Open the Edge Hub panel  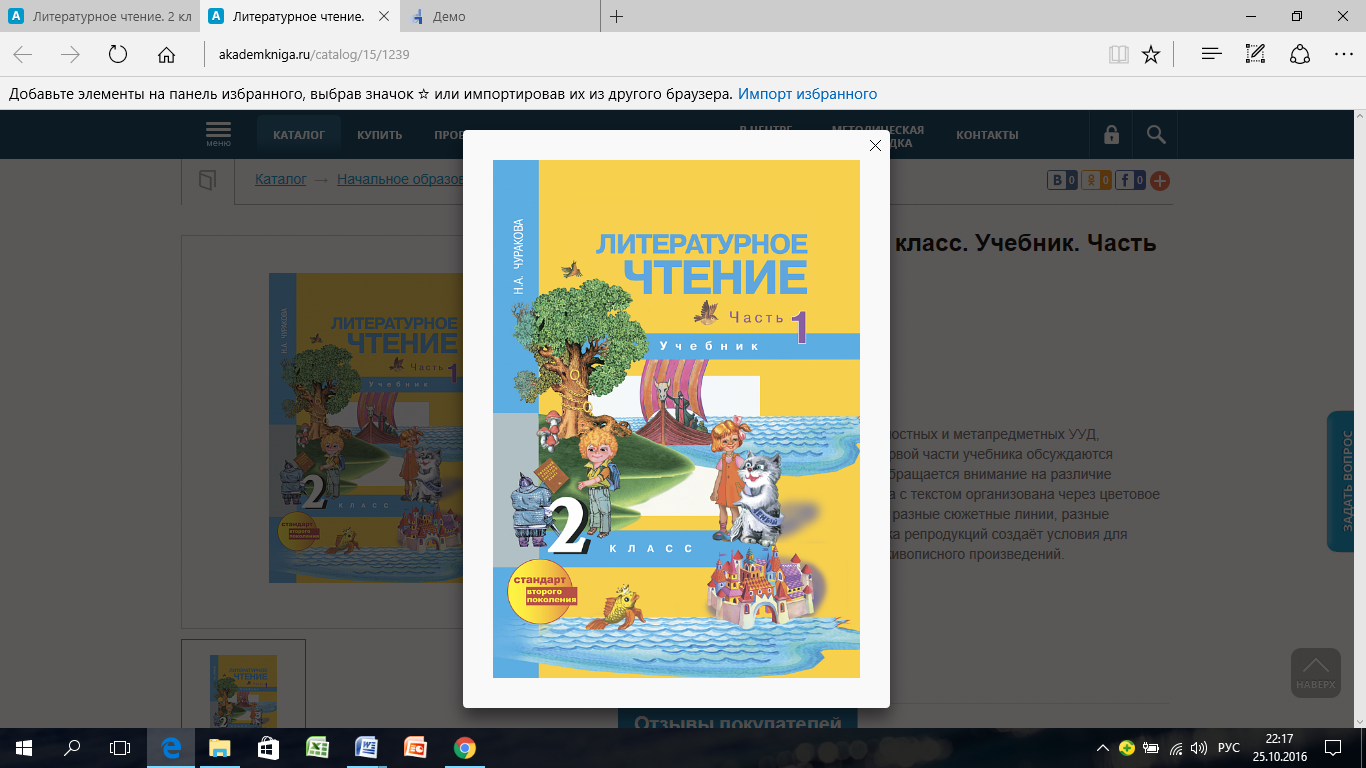coord(1211,55)
